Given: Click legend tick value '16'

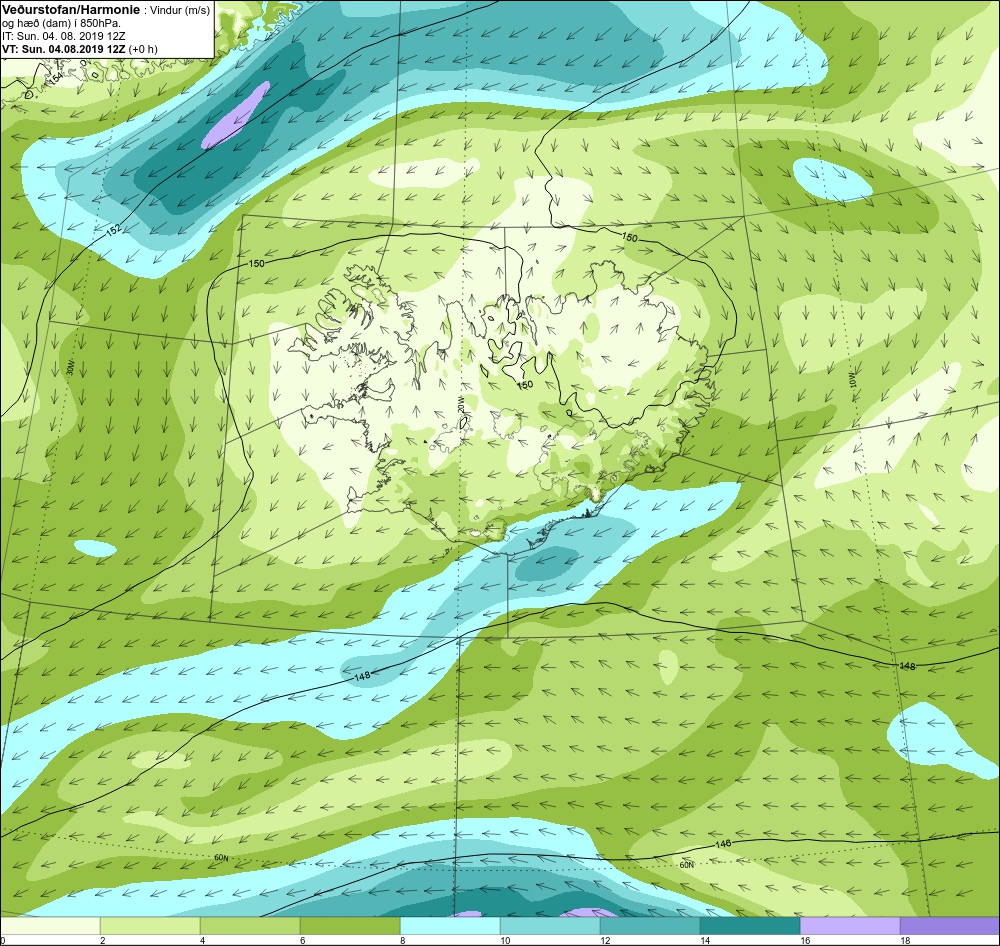Looking at the screenshot, I should click(x=805, y=940).
